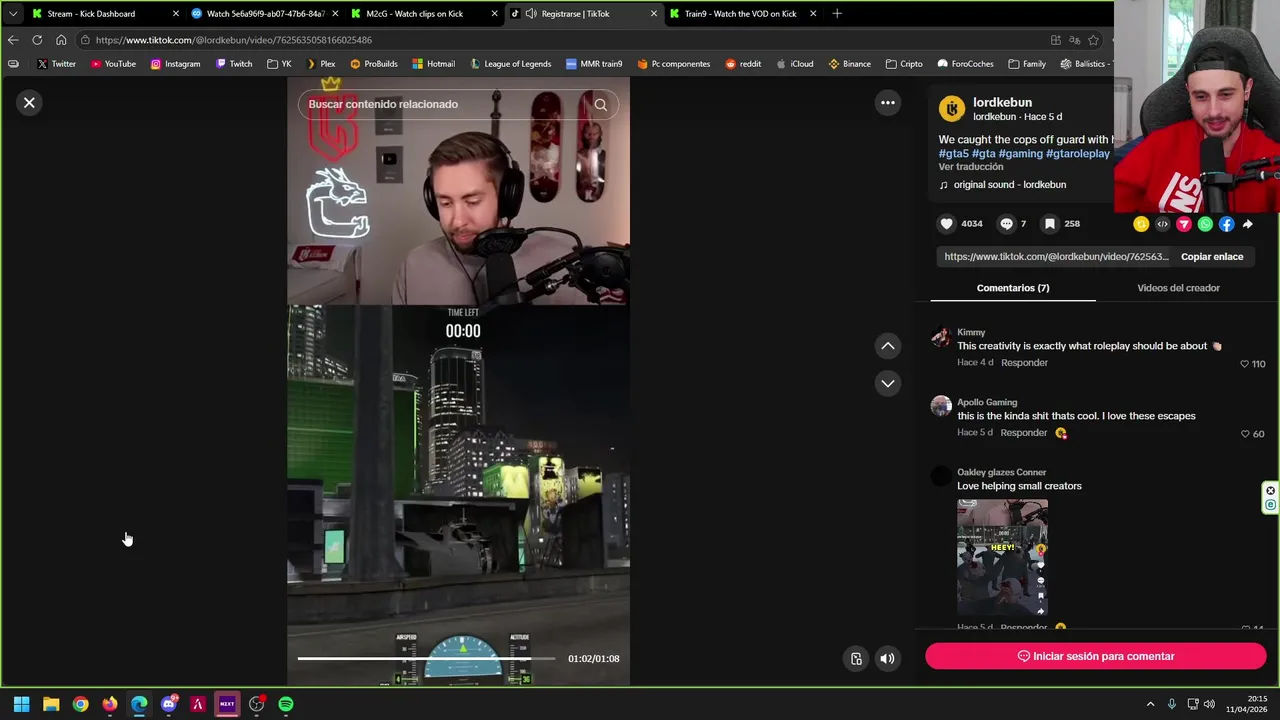Open the reddit bookmark

tap(743, 64)
